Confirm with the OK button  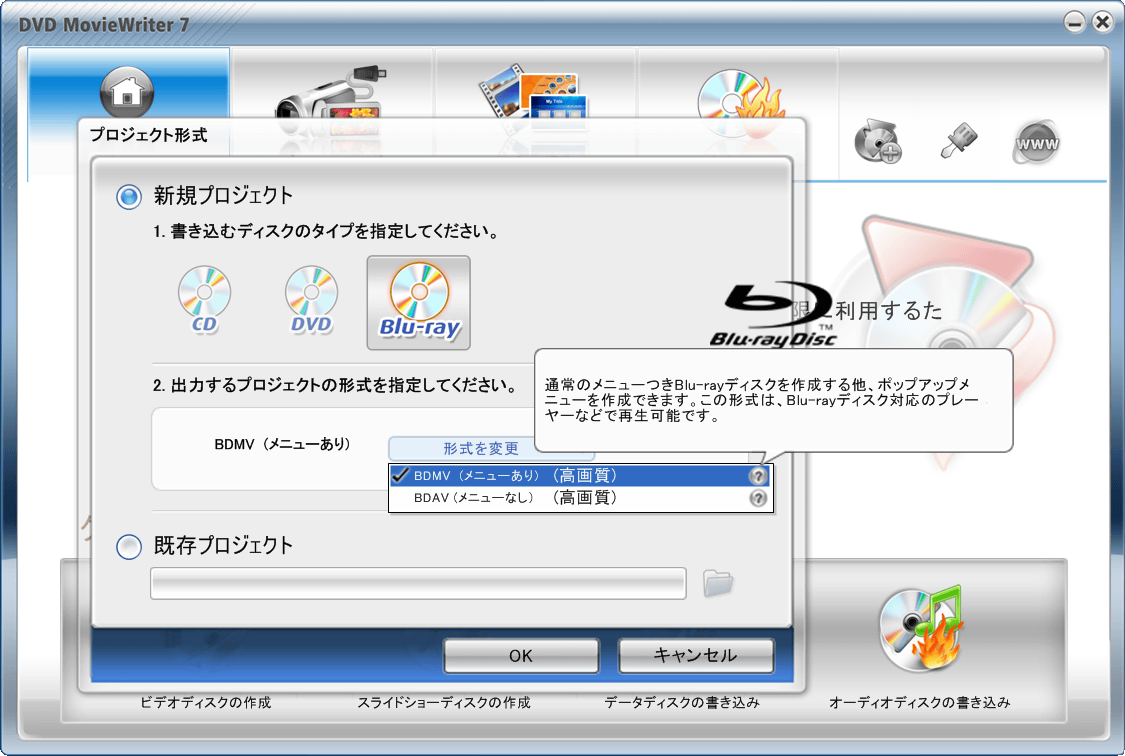point(522,656)
